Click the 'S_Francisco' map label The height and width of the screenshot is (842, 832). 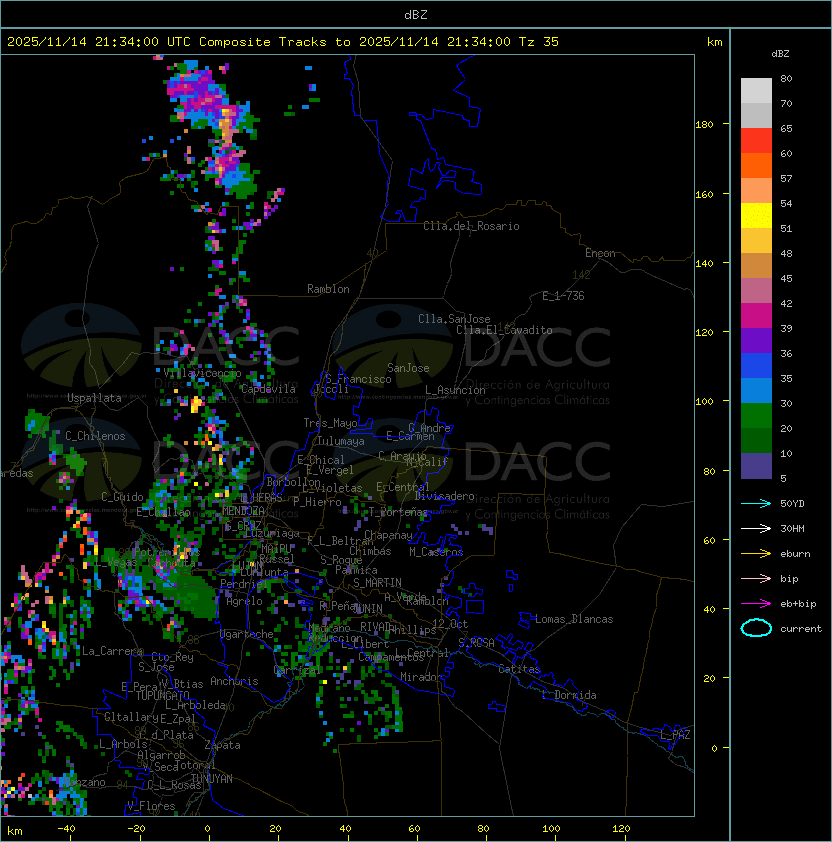(358, 379)
